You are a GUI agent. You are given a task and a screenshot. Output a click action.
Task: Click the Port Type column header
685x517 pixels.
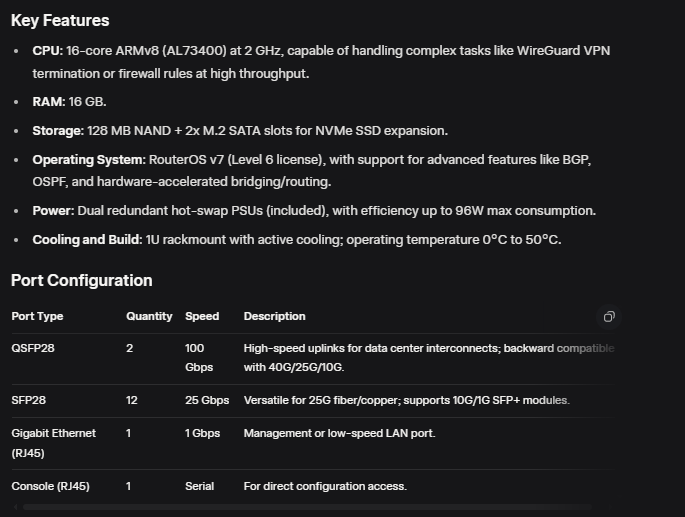point(37,317)
